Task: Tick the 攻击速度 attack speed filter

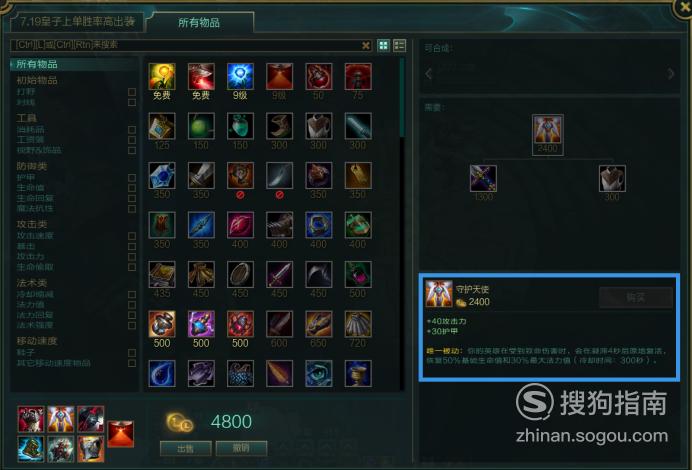Action: pos(132,236)
